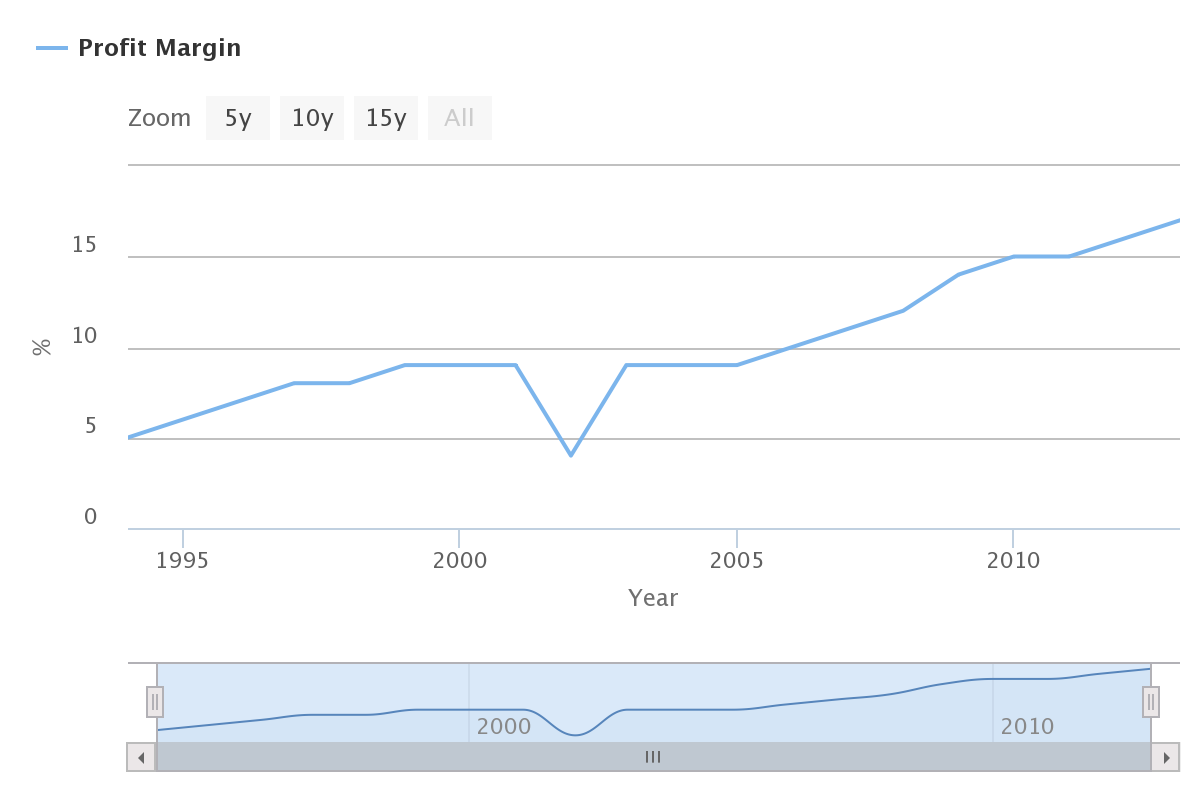Click the line at year 2010
Screen dimensions: 1200x800
(x=1014, y=257)
